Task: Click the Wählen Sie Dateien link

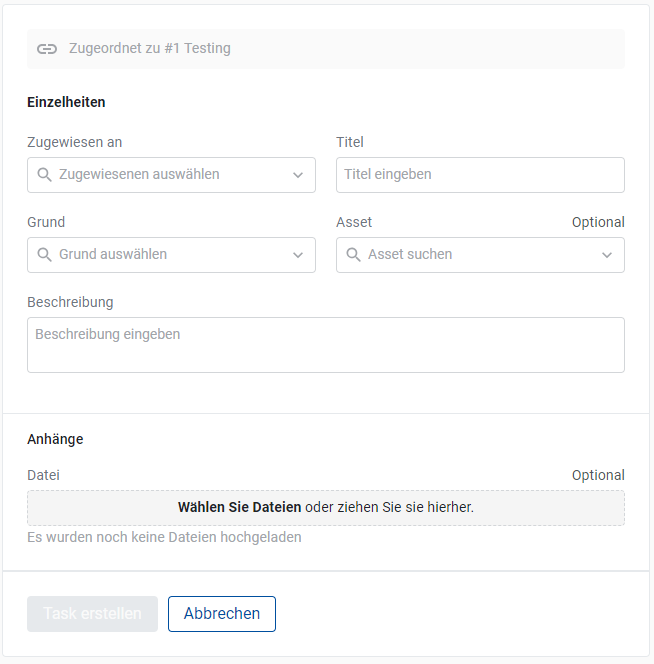Action: (239, 507)
